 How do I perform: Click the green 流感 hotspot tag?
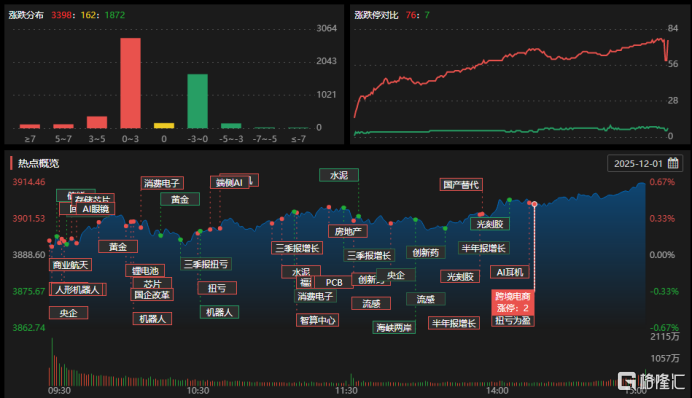click(426, 299)
